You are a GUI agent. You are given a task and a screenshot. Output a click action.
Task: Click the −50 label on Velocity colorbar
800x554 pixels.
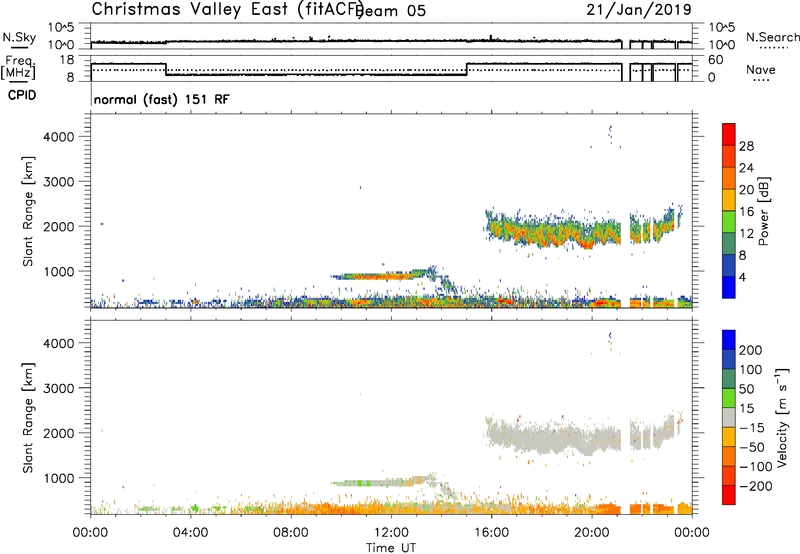[751, 447]
